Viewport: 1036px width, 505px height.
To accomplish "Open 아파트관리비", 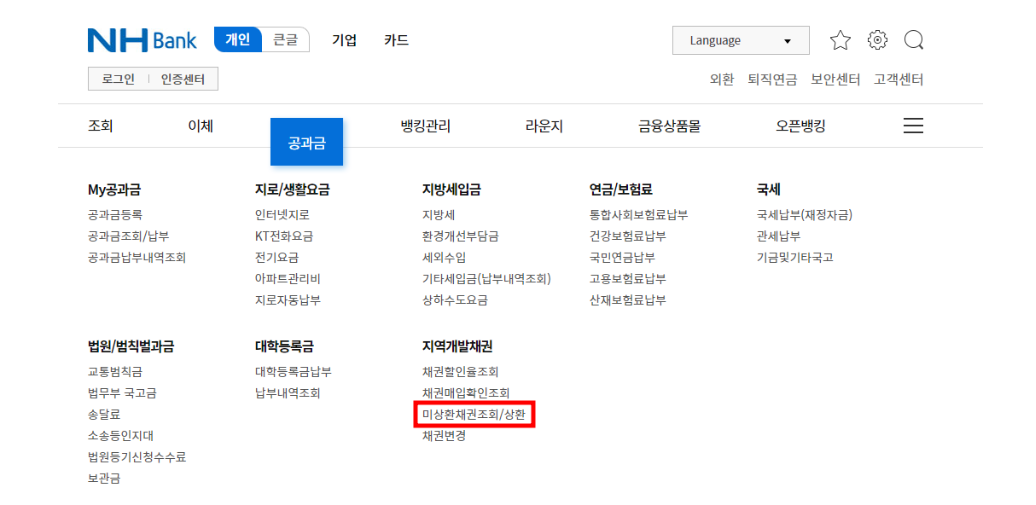I will pyautogui.click(x=287, y=279).
